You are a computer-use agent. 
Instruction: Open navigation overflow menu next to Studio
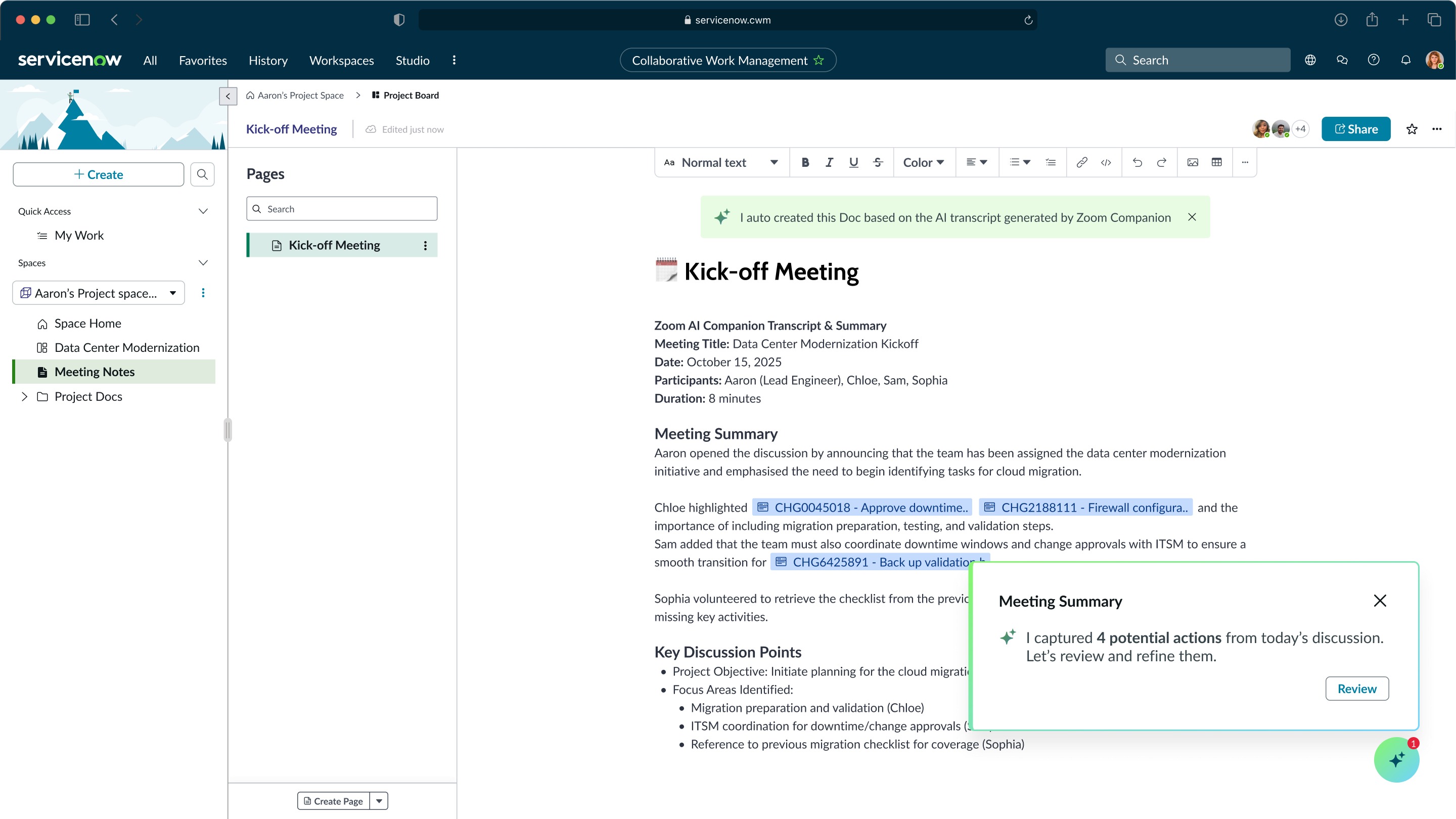[454, 61]
